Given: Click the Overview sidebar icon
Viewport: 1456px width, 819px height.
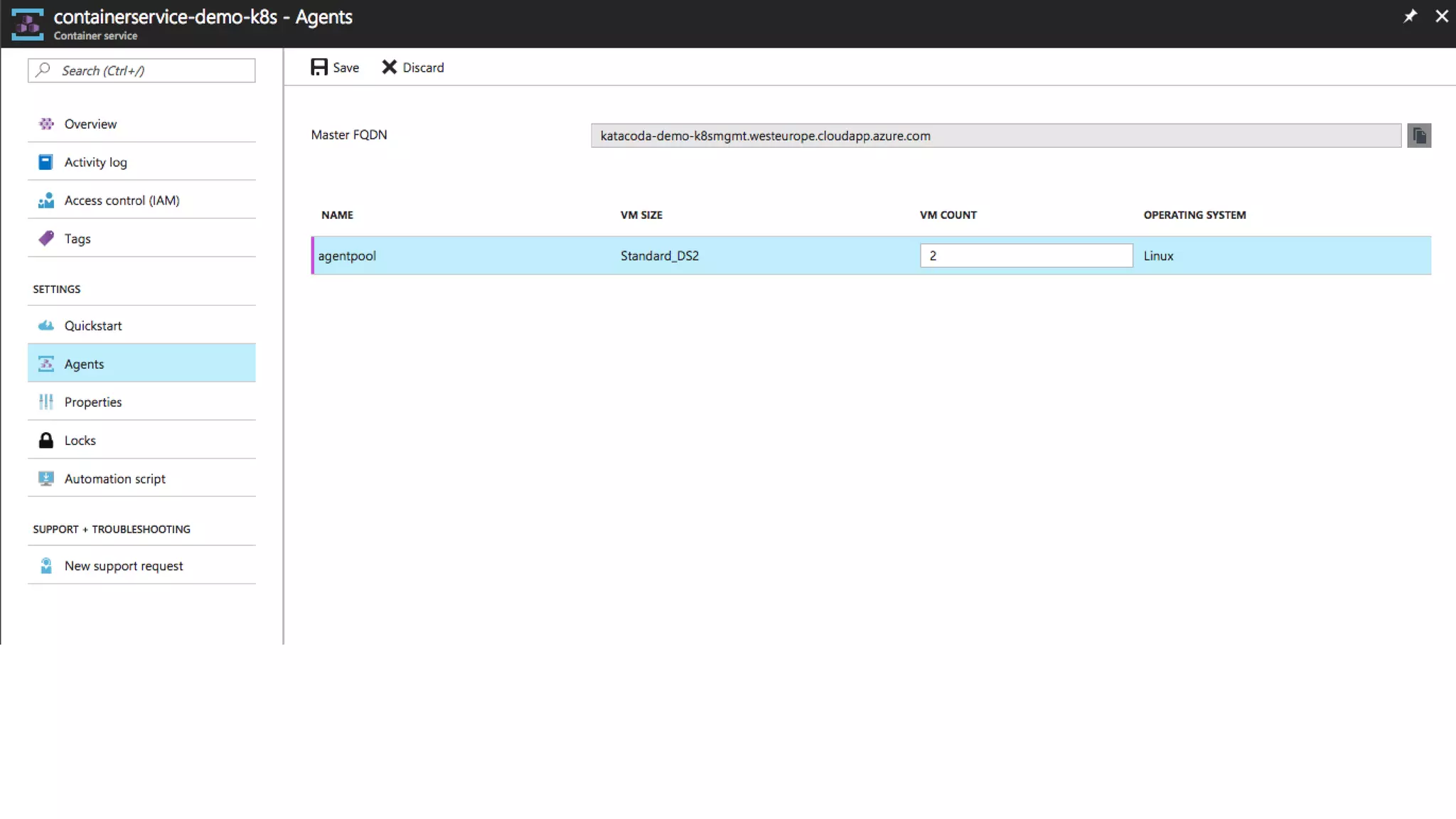Looking at the screenshot, I should click(46, 124).
